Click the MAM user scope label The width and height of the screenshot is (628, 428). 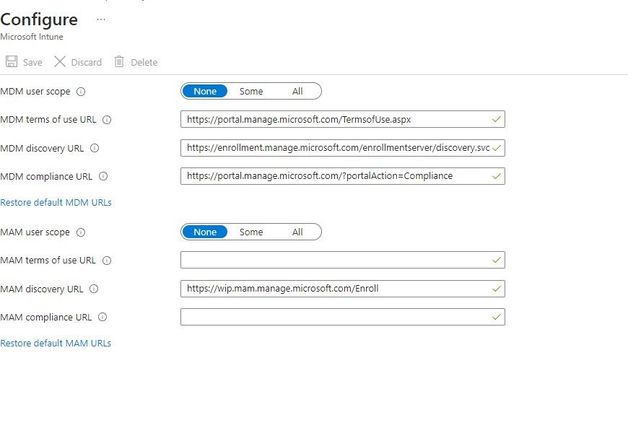(35, 233)
